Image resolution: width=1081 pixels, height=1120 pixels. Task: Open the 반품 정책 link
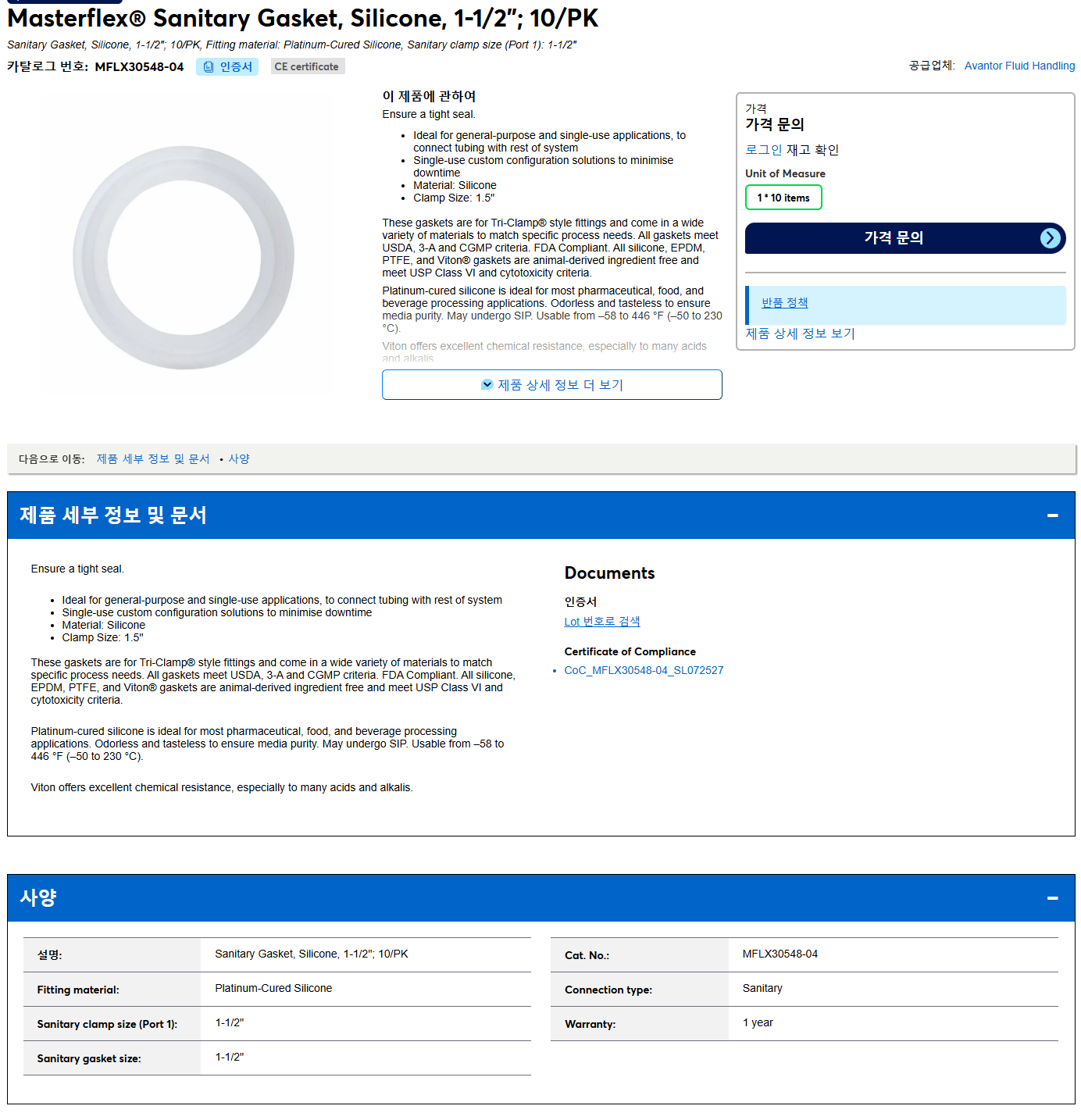point(785,303)
